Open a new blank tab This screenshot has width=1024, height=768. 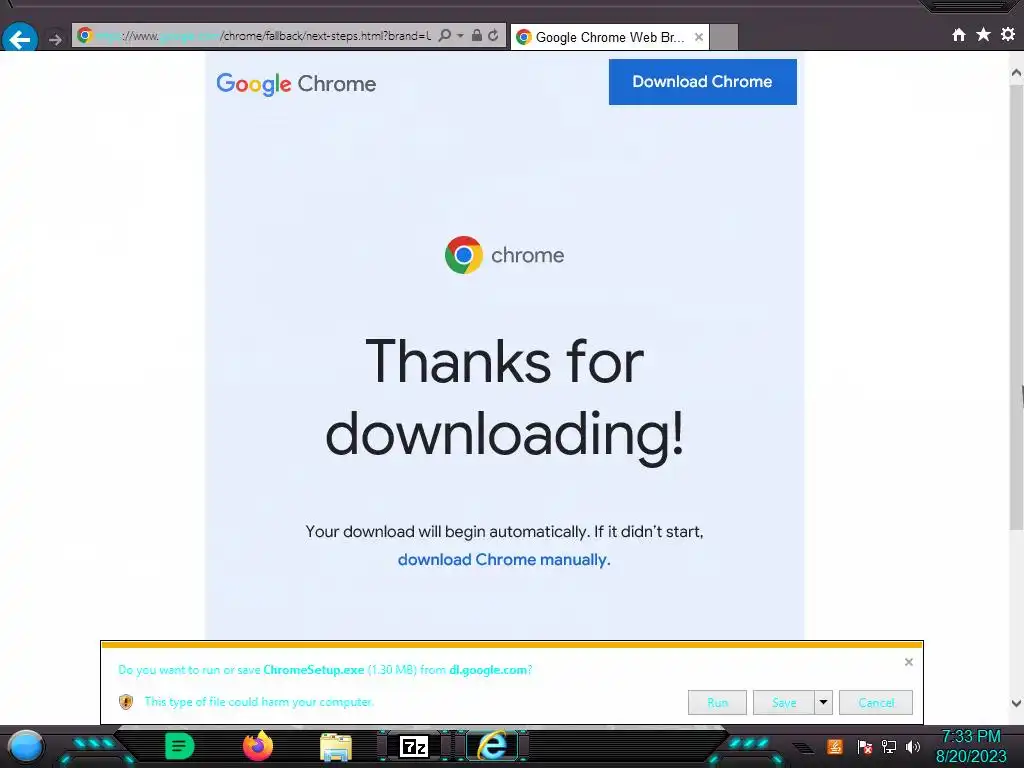pyautogui.click(x=724, y=37)
